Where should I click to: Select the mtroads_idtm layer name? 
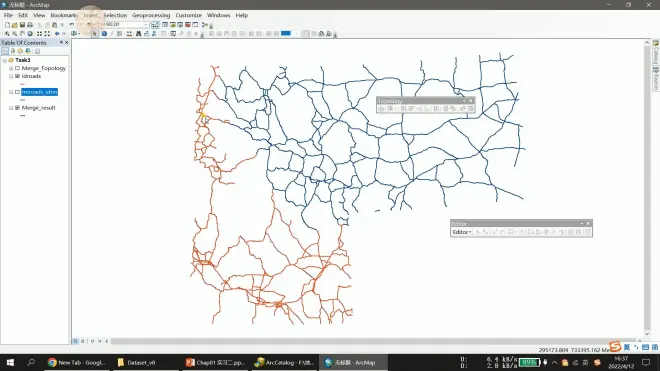pyautogui.click(x=39, y=92)
